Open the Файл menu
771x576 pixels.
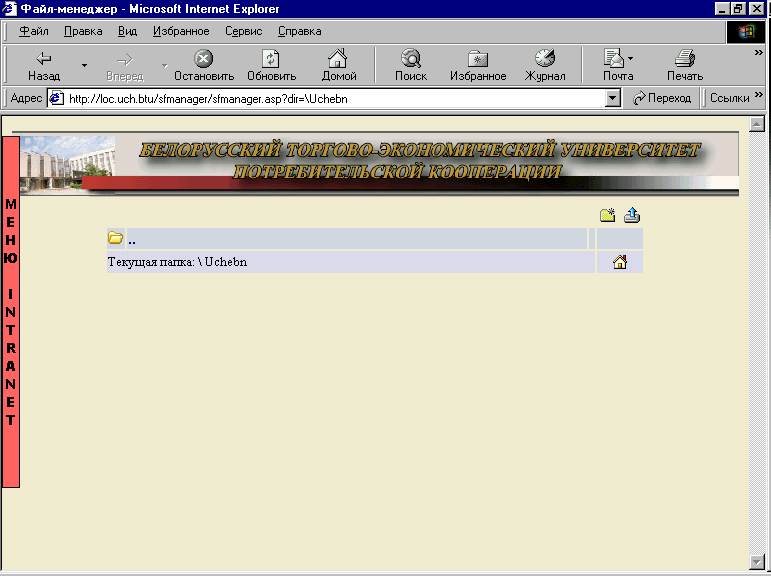[33, 31]
